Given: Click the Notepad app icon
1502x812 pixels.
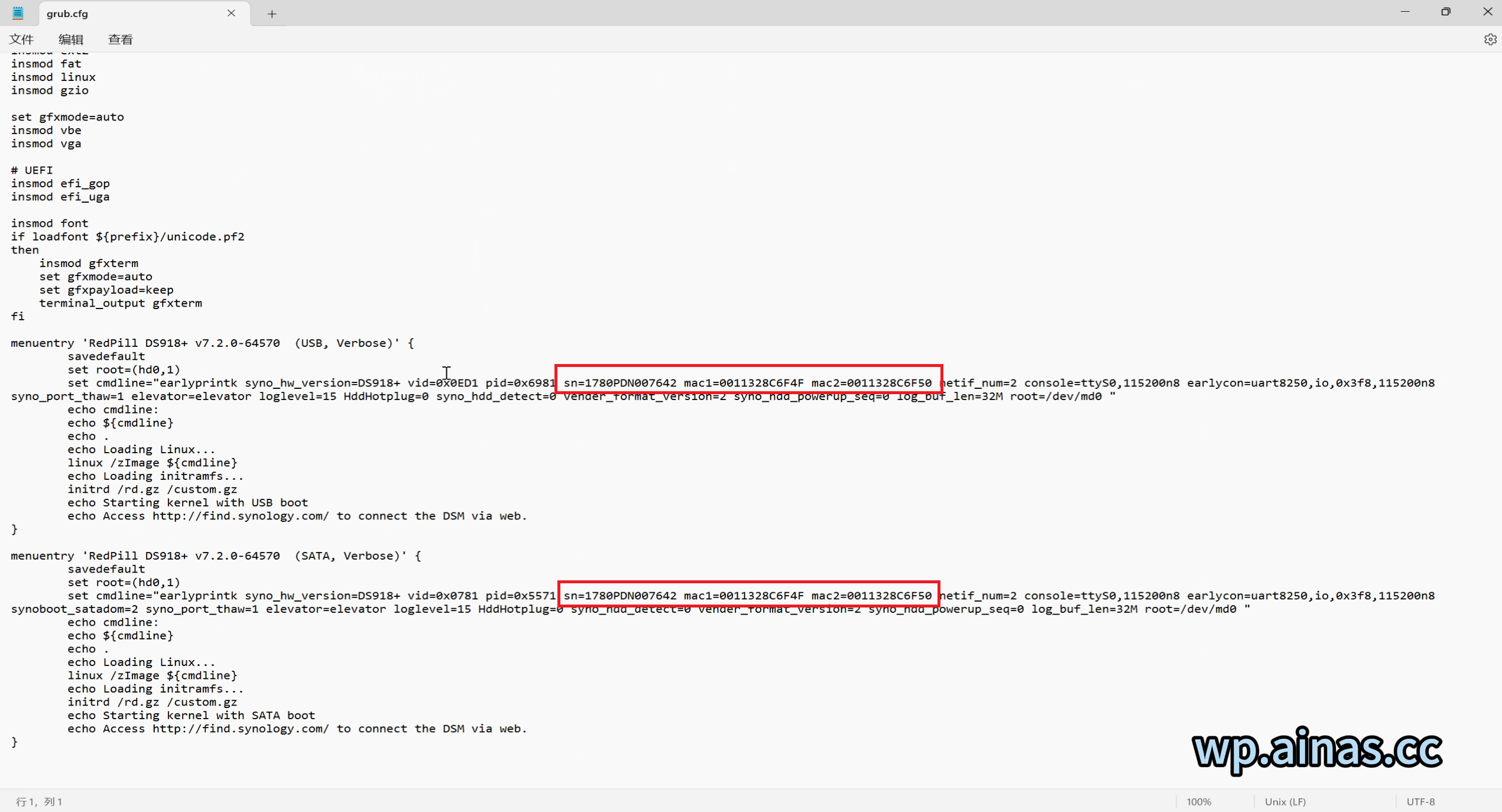Looking at the screenshot, I should point(18,13).
